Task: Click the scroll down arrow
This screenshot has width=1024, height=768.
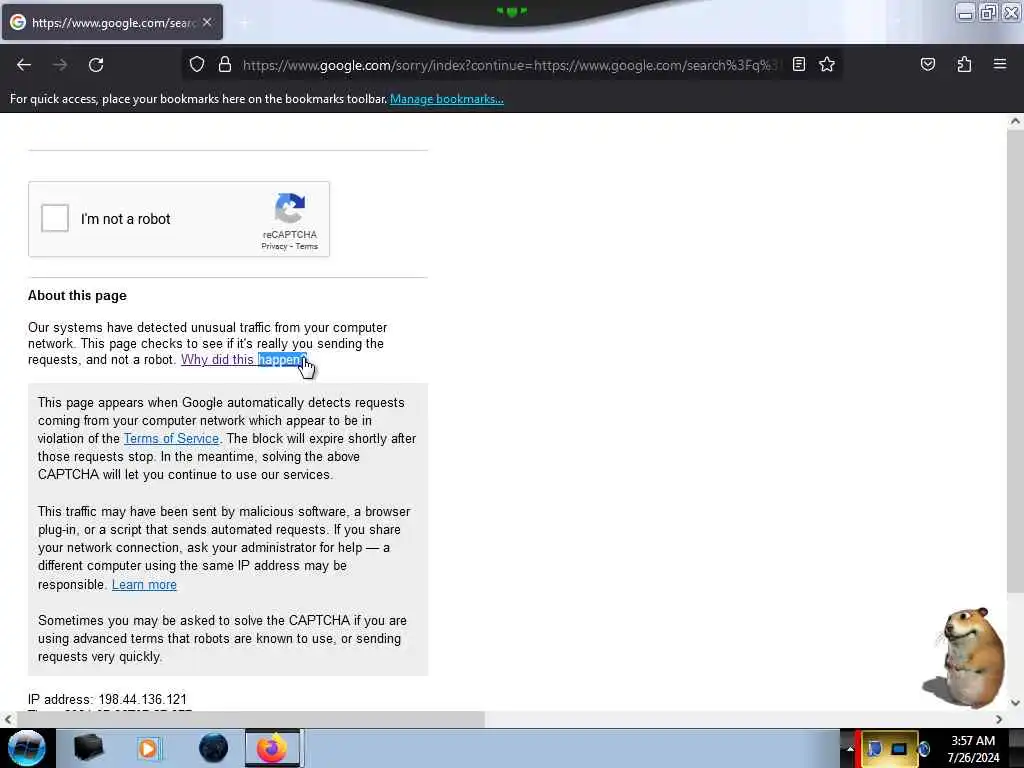Action: 1015,703
